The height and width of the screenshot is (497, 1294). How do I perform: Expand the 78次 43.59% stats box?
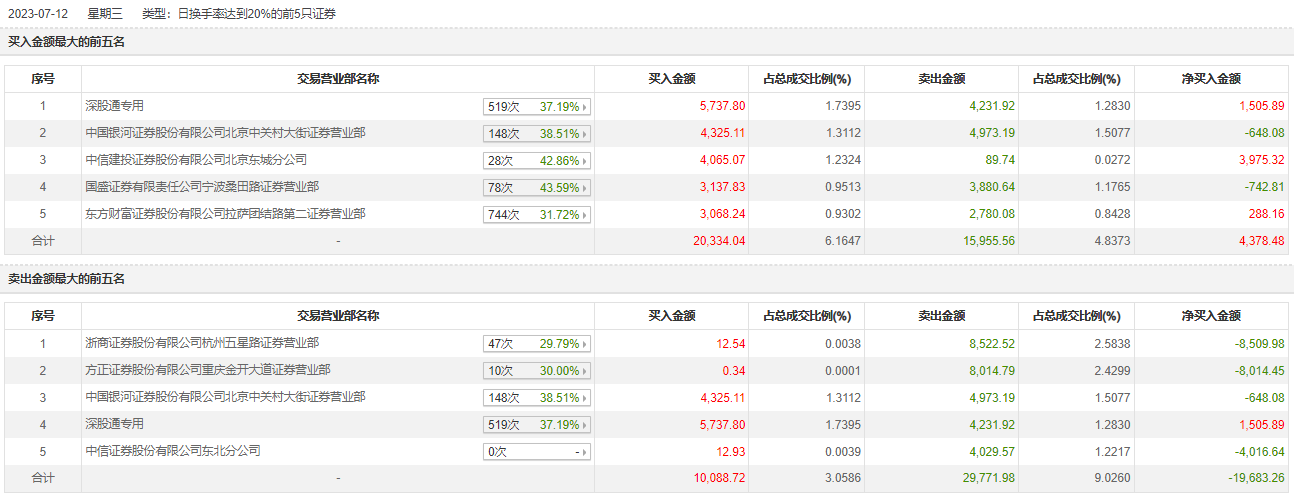537,187
